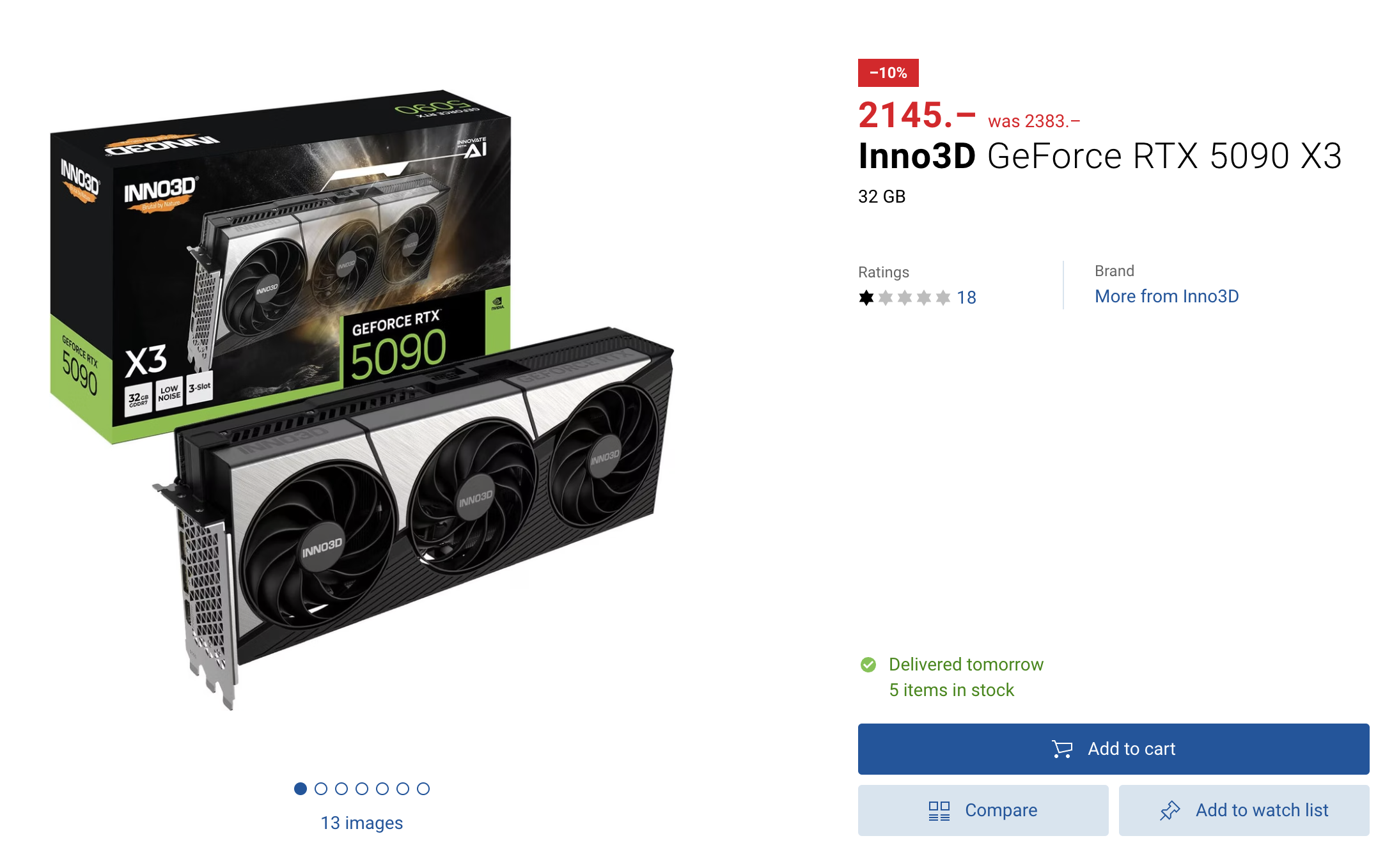Screen dimensions: 1385x868
Task: Add the RTX 5090 to cart
Action: coord(1113,748)
